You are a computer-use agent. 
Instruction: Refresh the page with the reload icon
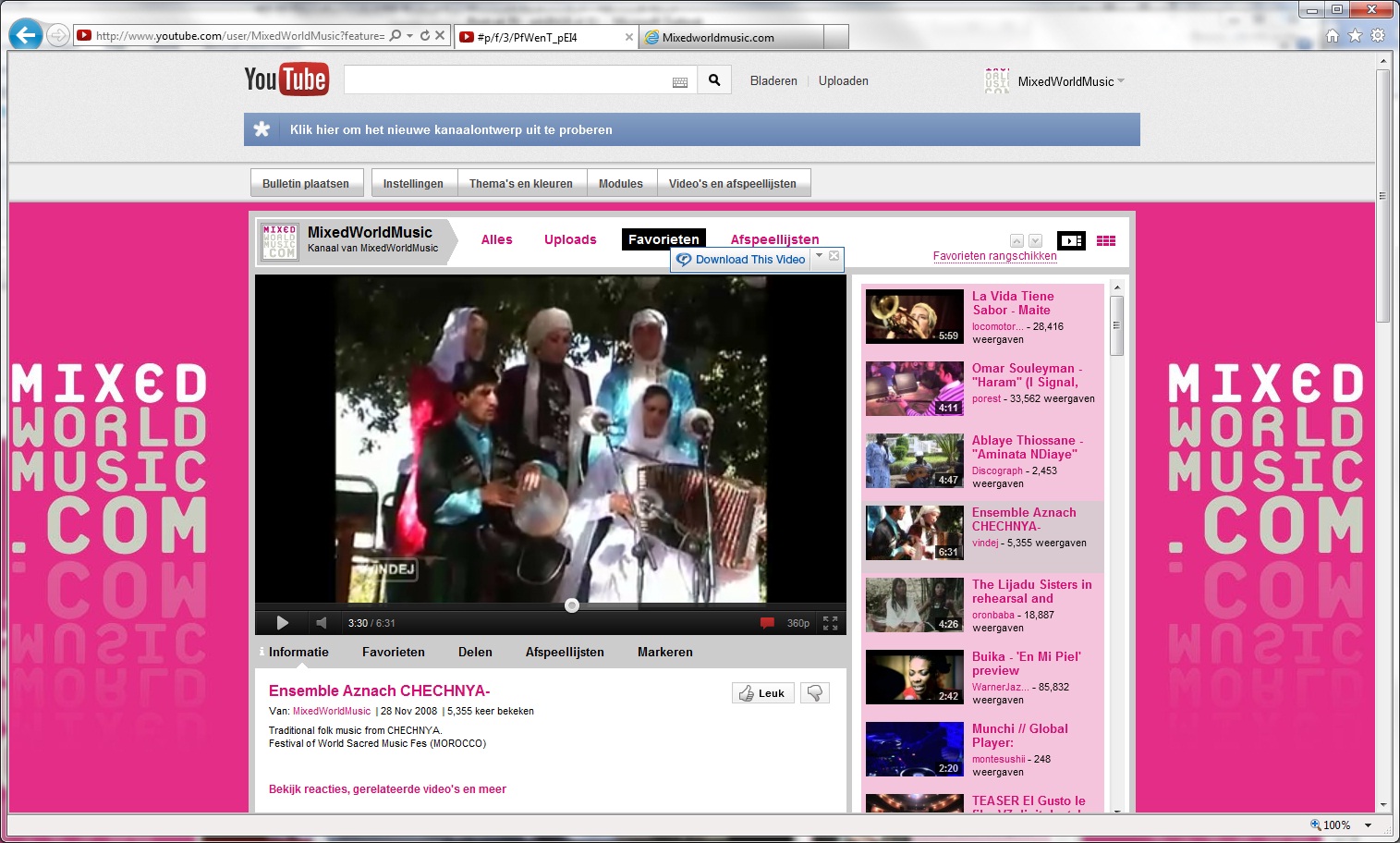tap(425, 36)
